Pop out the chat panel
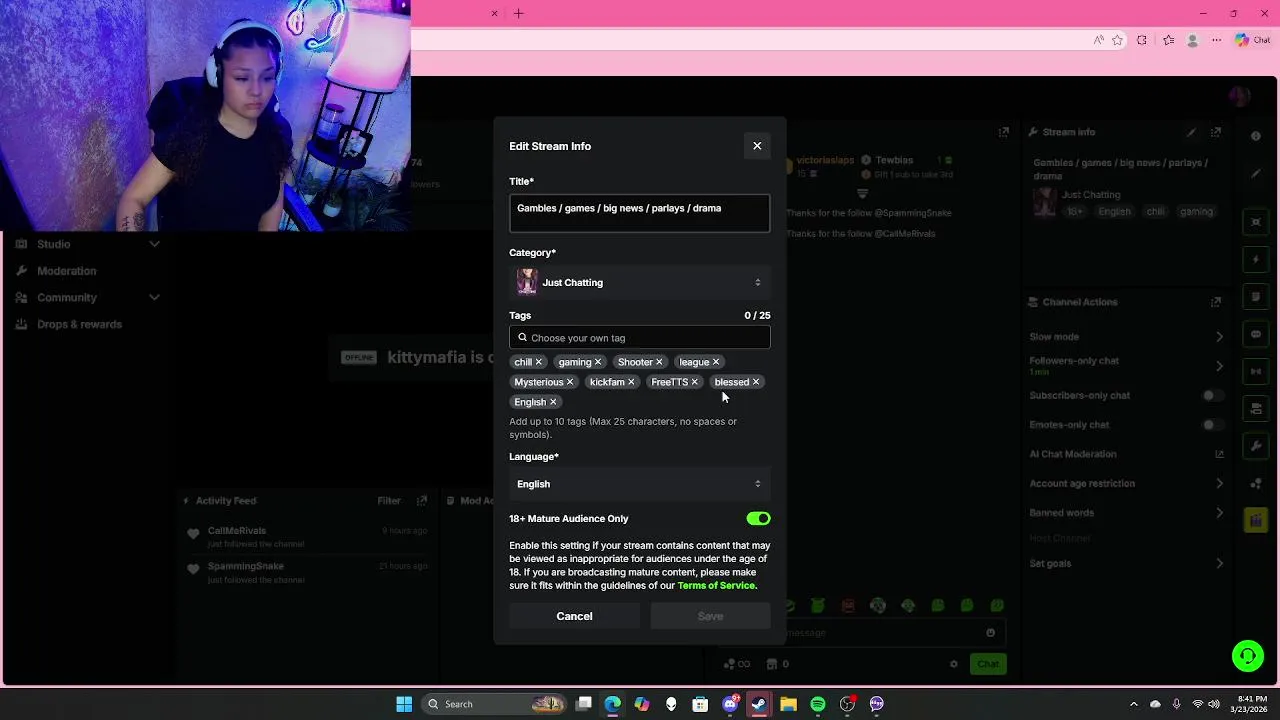1280x720 pixels. click(x=1003, y=132)
